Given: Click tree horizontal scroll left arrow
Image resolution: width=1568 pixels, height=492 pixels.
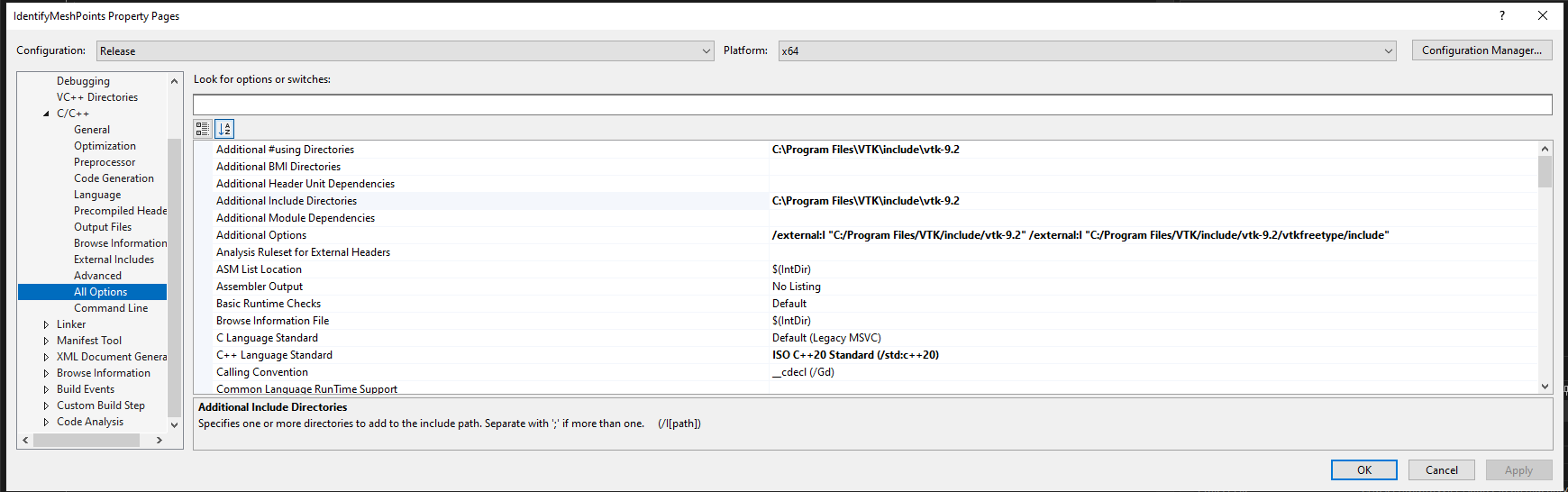Looking at the screenshot, I should point(25,441).
